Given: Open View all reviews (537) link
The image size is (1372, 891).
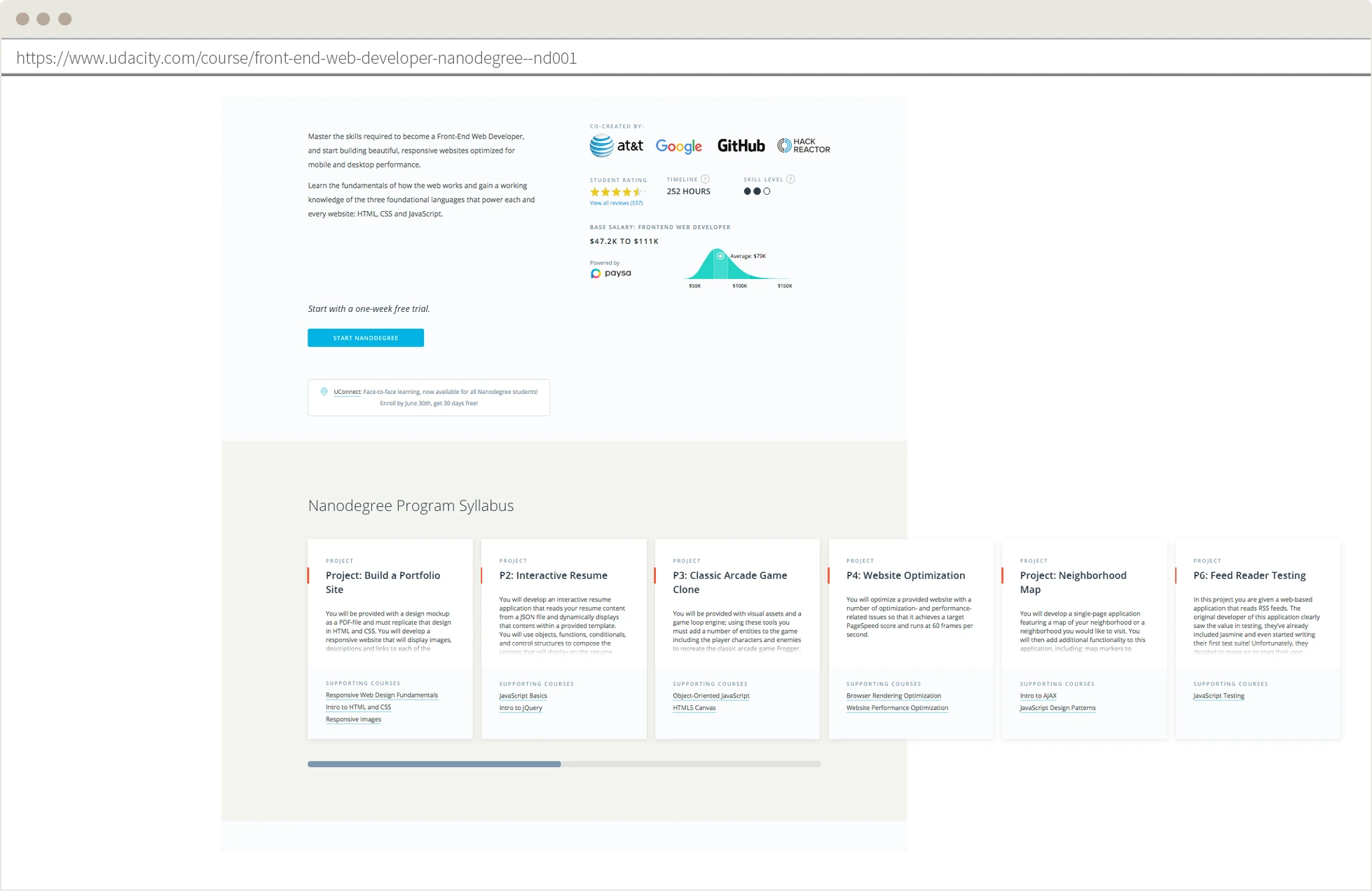Looking at the screenshot, I should (x=616, y=203).
